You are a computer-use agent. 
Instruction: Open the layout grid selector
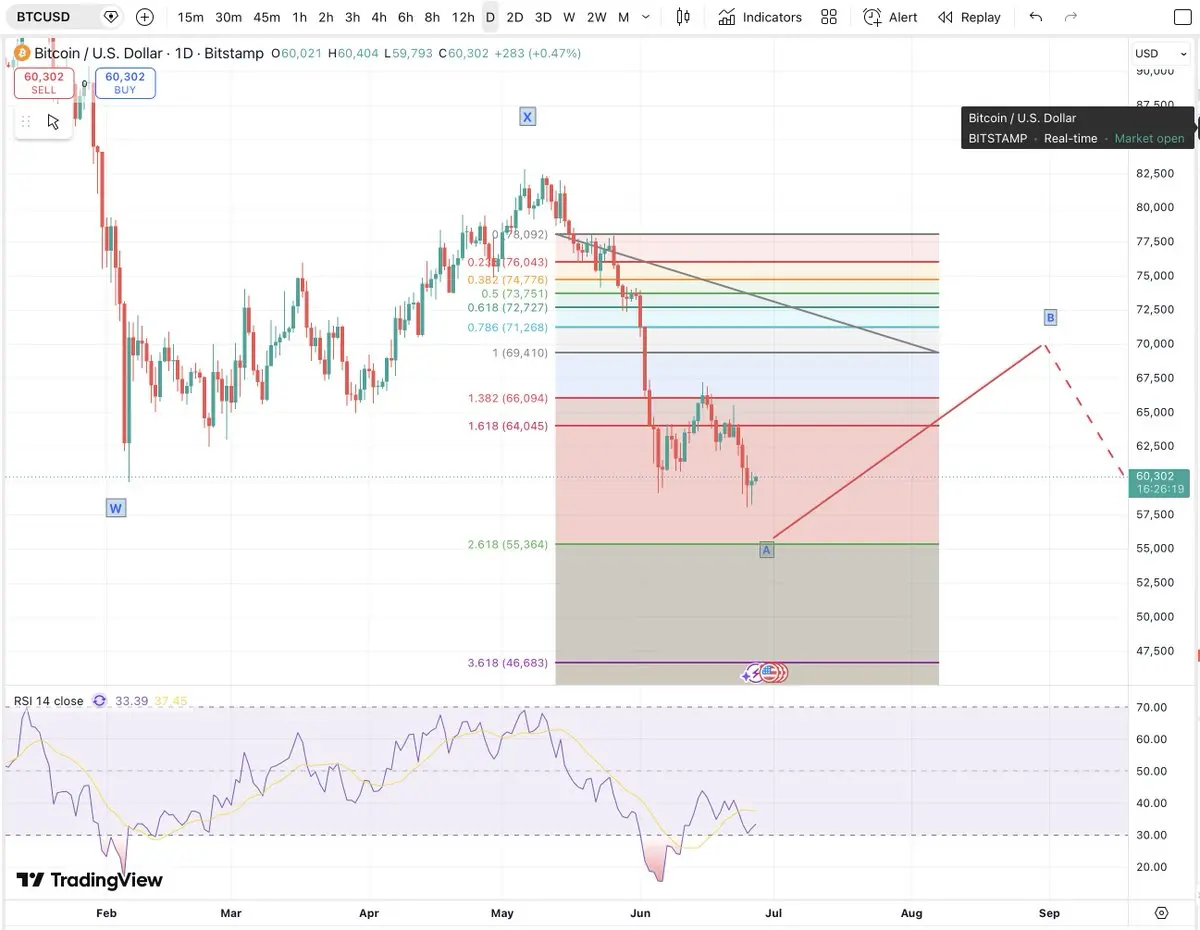click(x=828, y=17)
